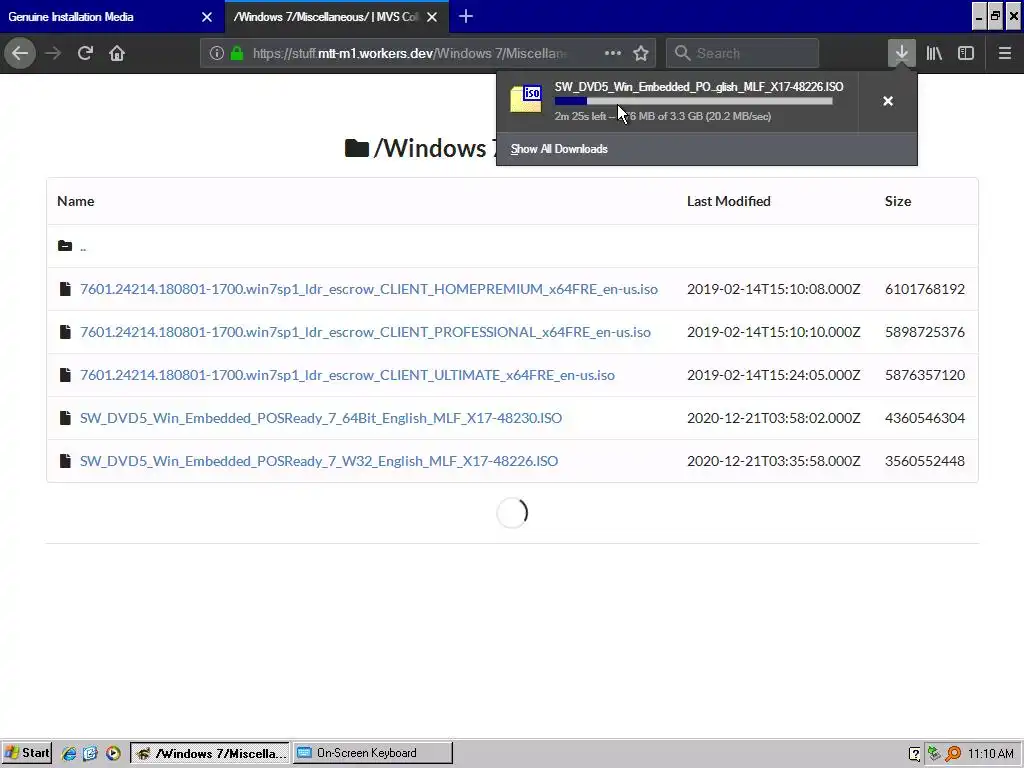Download POSReady 7 64Bit X17-48230 ISO
This screenshot has height=768, width=1024.
[321, 418]
